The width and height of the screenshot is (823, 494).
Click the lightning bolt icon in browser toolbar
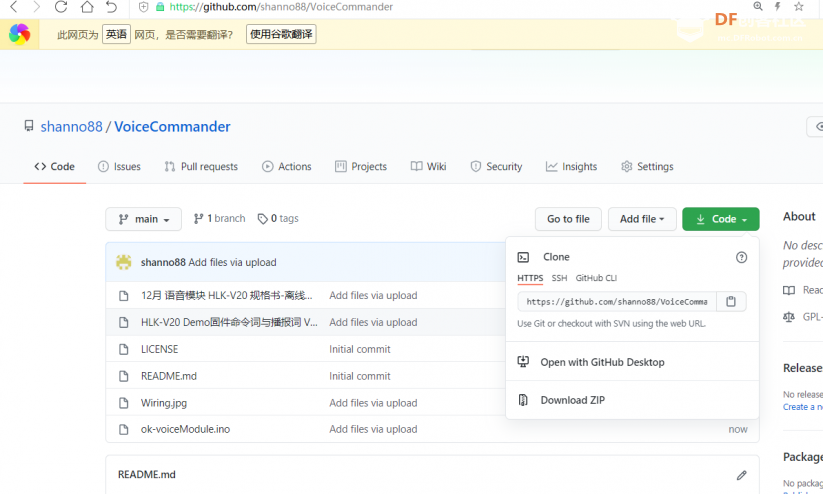(x=778, y=6)
